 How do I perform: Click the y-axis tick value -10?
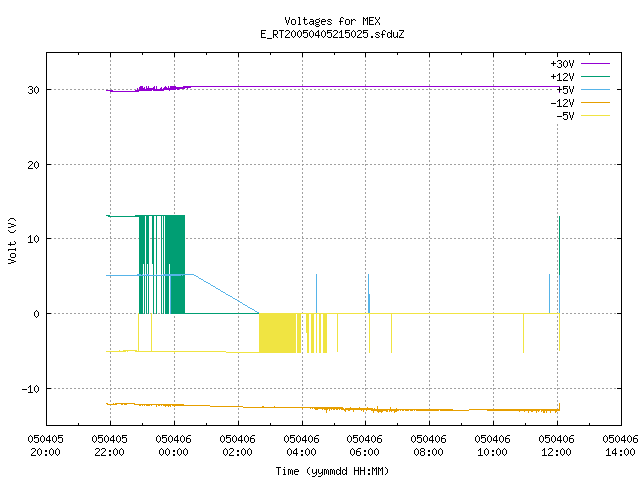pos(31,389)
